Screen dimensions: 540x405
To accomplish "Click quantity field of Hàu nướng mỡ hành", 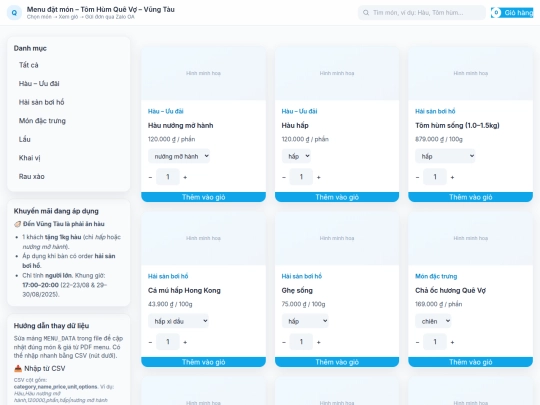I will 168,177.
